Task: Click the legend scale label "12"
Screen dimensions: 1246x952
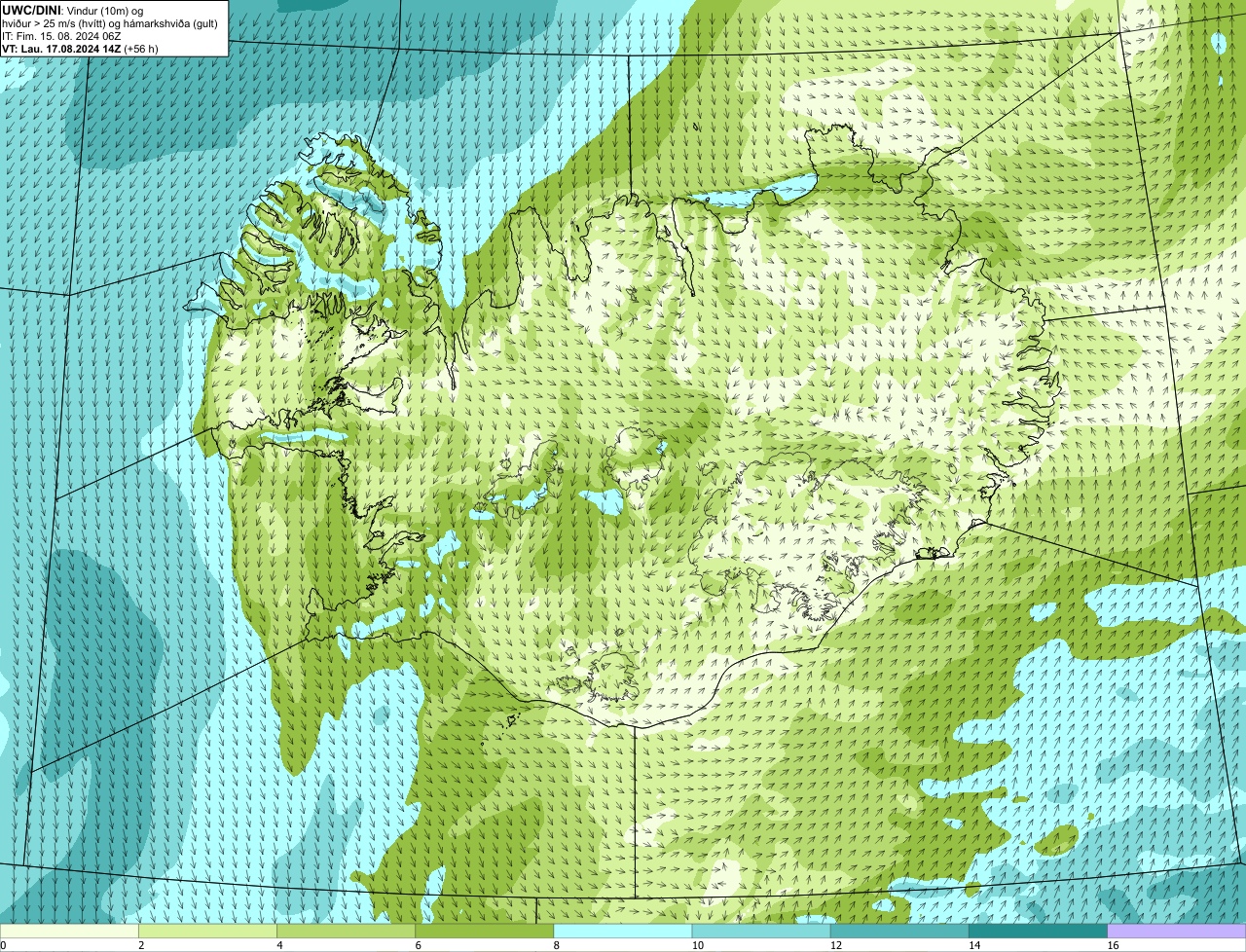Action: pyautogui.click(x=835, y=945)
